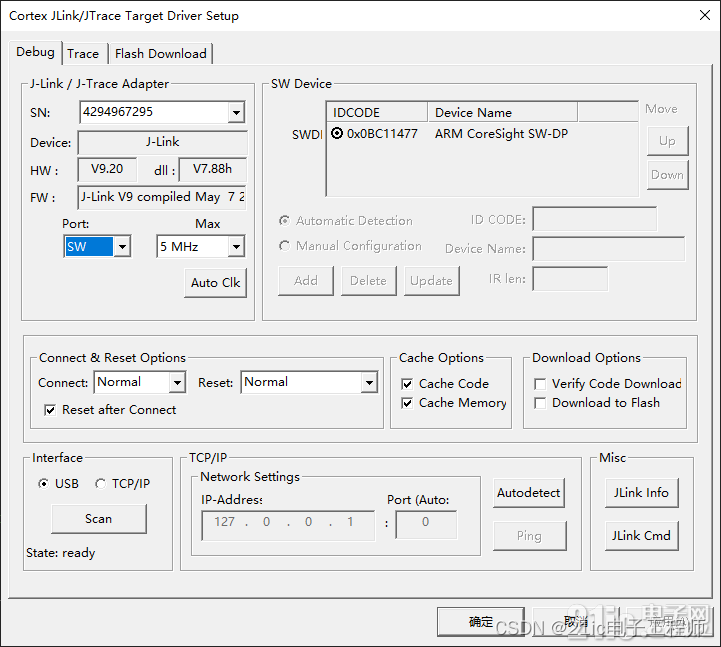The image size is (721, 647).
Task: Click the ARM CoreSight SW-DP device name
Action: 501,133
